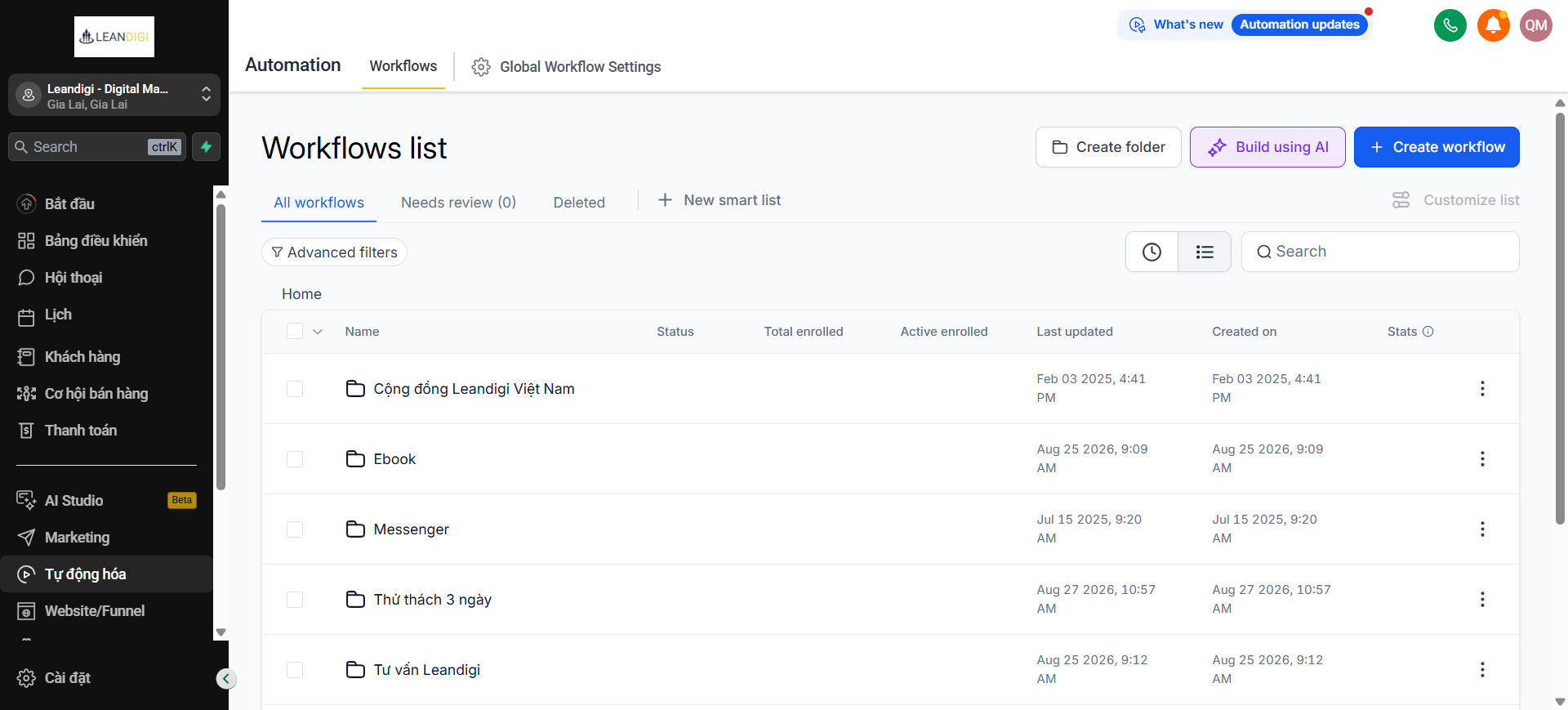Image resolution: width=1568 pixels, height=710 pixels.
Task: Open actions menu for Thử thách 3 ngày
Action: [x=1482, y=600]
